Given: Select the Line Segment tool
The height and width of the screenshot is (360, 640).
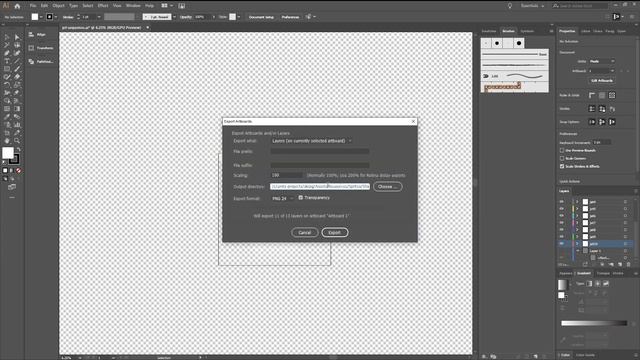Looking at the screenshot, I should point(17,61).
